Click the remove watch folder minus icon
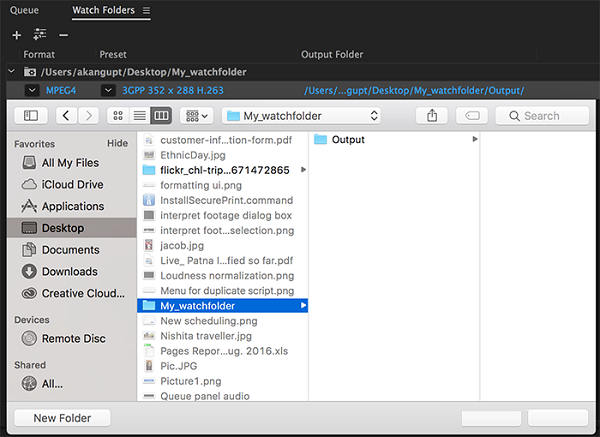600x437 pixels. [x=64, y=34]
